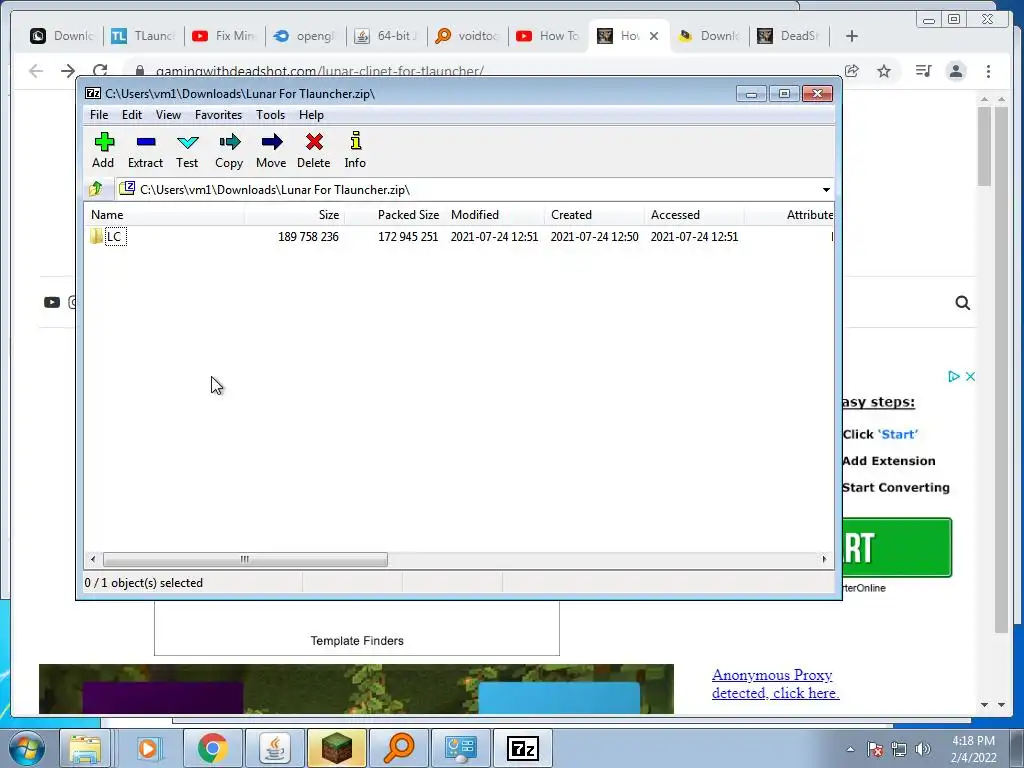Open the Java taskbar icon
Viewport: 1024px width, 768px height.
tap(275, 748)
